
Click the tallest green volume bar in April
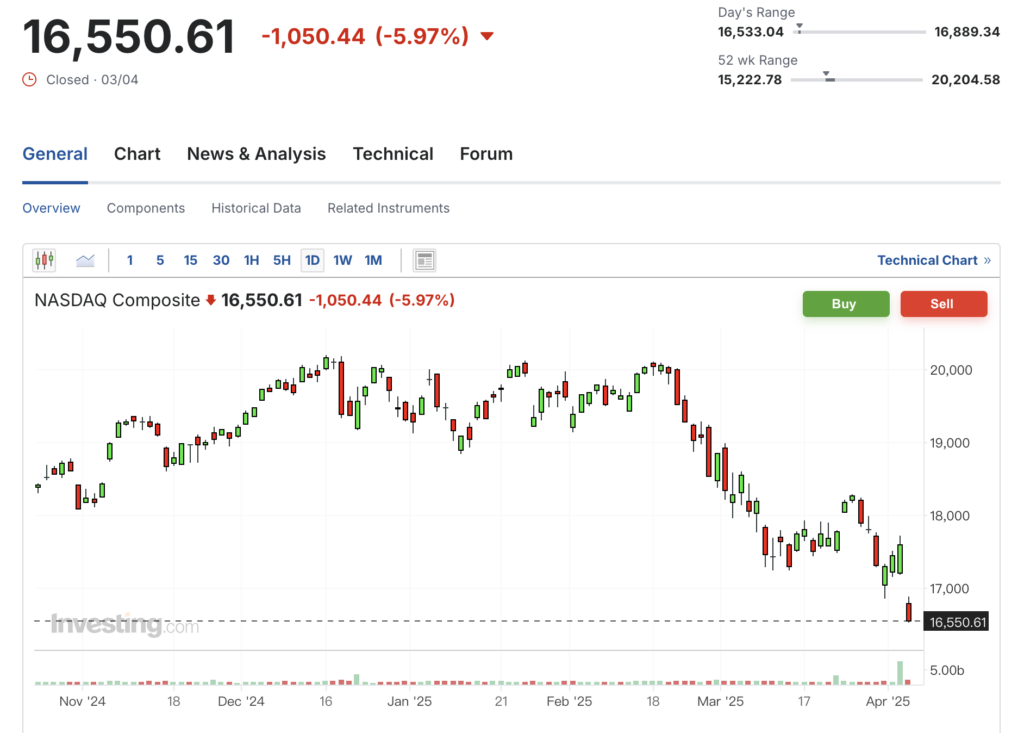(900, 673)
